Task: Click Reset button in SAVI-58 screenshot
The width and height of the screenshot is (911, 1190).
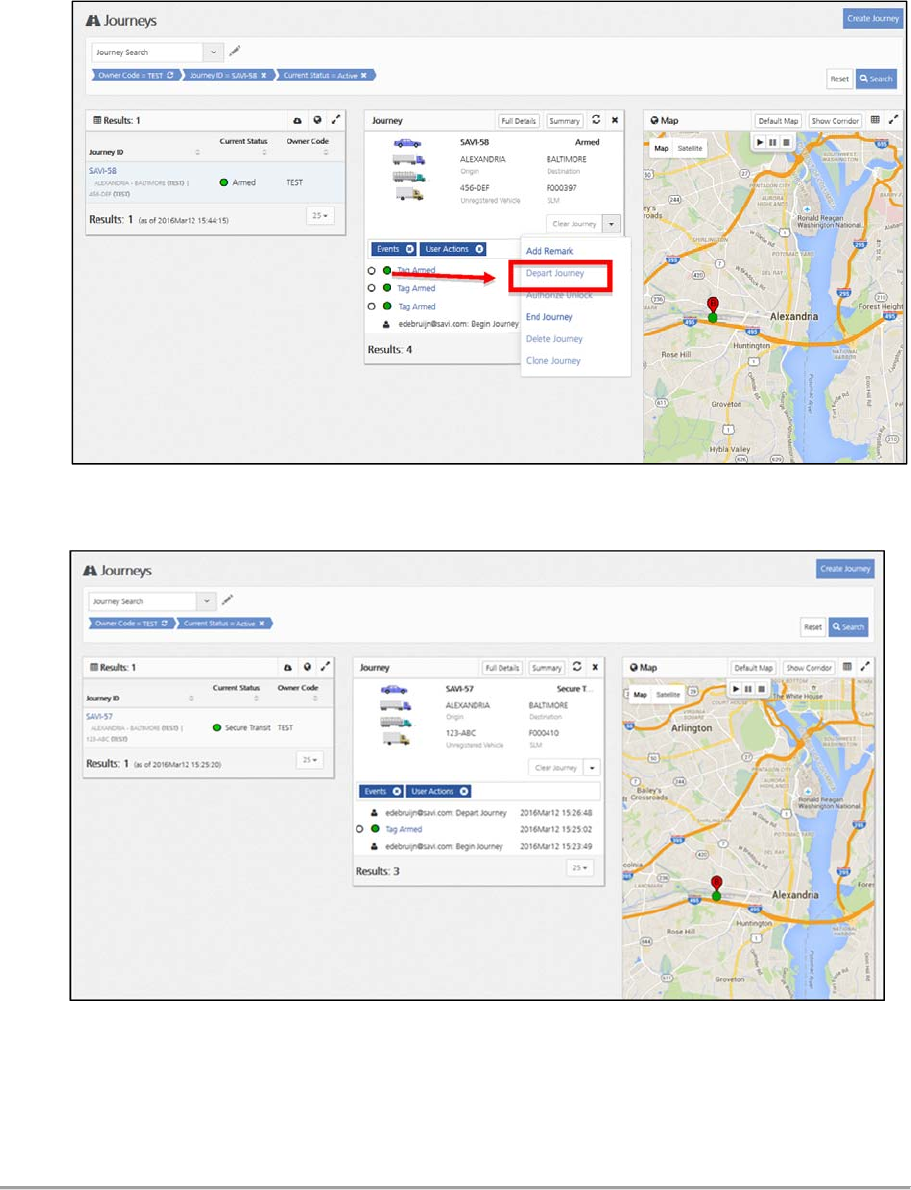Action: coord(839,78)
